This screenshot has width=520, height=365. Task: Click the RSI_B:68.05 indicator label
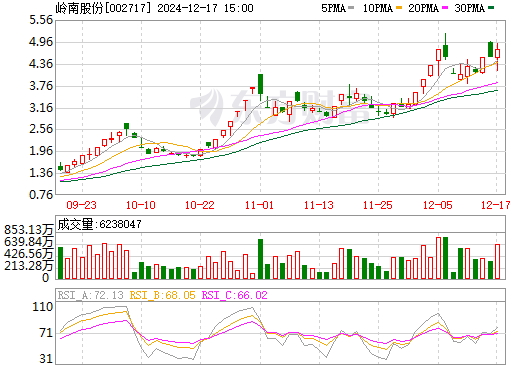[x=162, y=295]
